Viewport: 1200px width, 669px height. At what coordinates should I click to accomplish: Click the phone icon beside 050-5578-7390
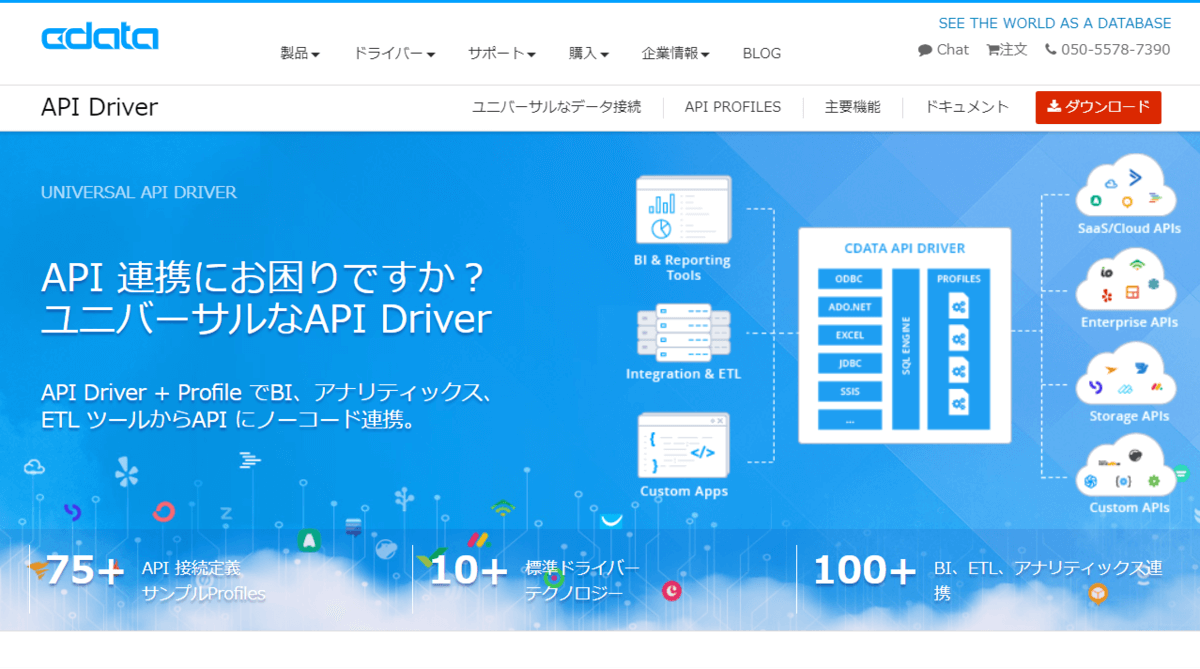point(1051,50)
